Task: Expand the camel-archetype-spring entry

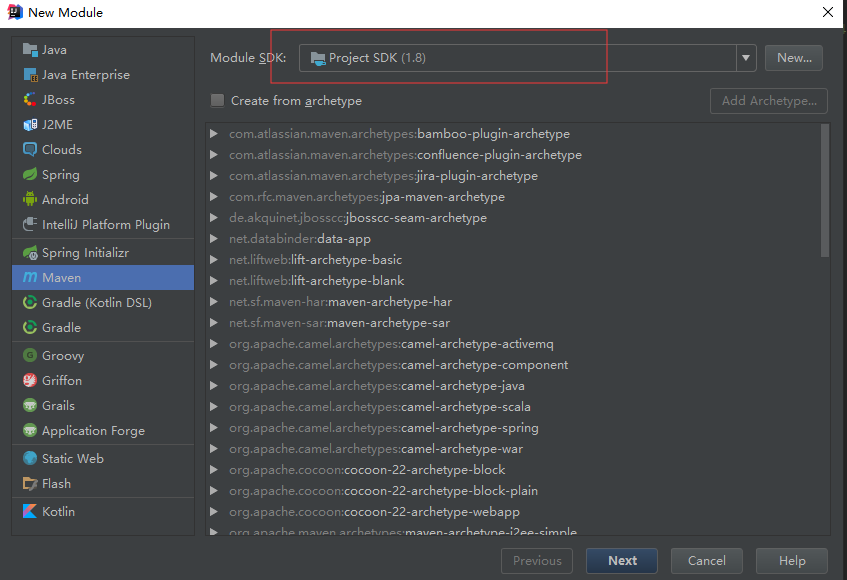Action: [214, 428]
